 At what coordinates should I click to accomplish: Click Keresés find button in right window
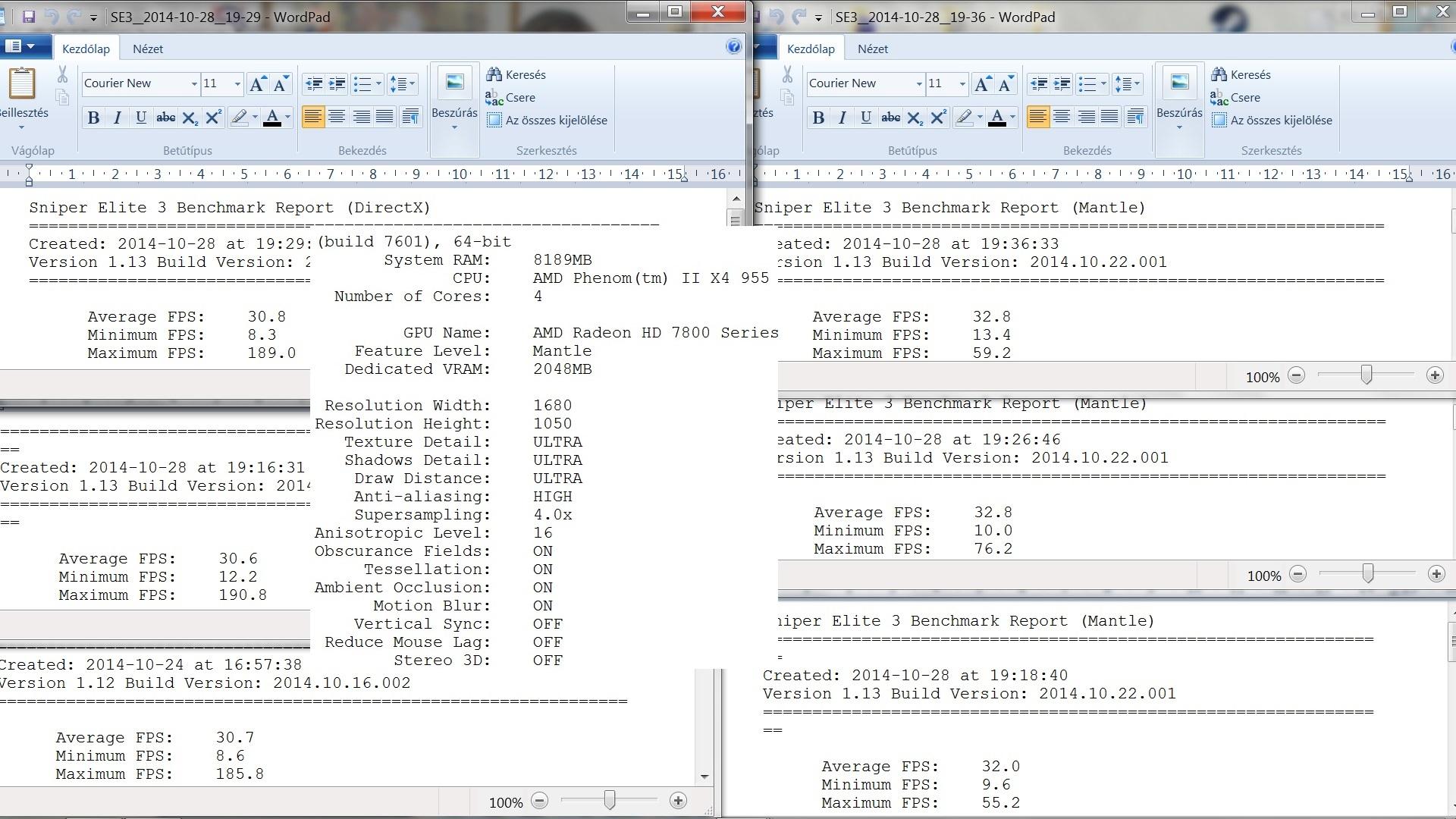(x=1241, y=74)
